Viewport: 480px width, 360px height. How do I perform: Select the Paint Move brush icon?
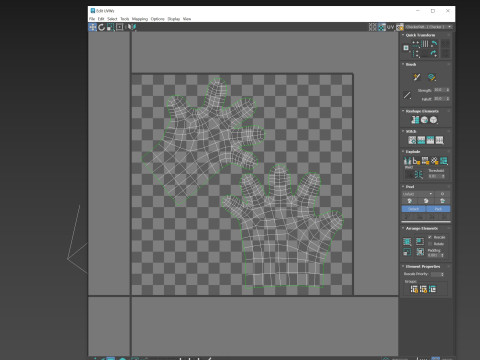tap(417, 77)
